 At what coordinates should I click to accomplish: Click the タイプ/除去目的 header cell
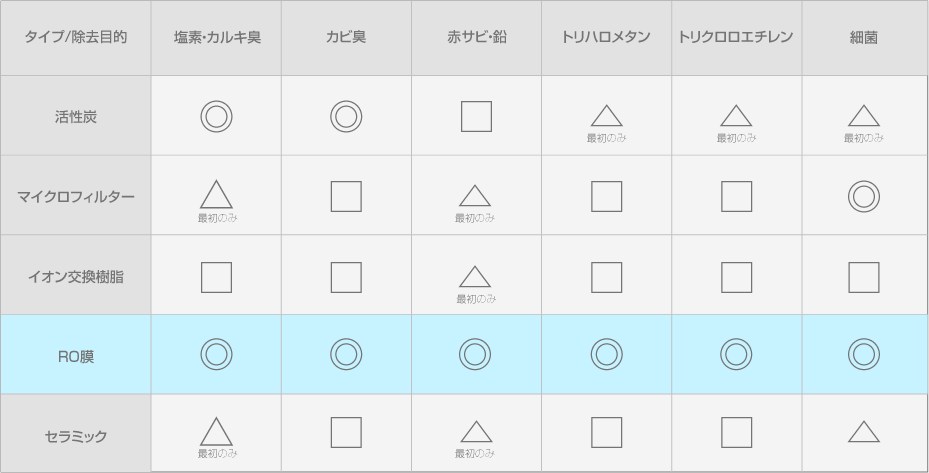pyautogui.click(x=76, y=38)
